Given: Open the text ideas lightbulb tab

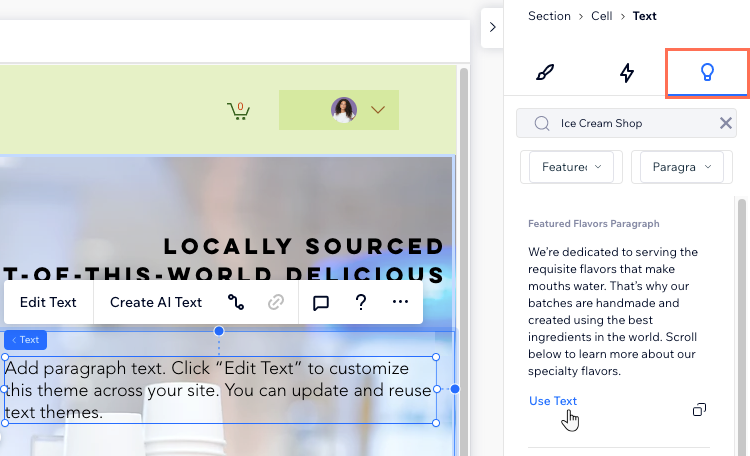Looking at the screenshot, I should 707,72.
